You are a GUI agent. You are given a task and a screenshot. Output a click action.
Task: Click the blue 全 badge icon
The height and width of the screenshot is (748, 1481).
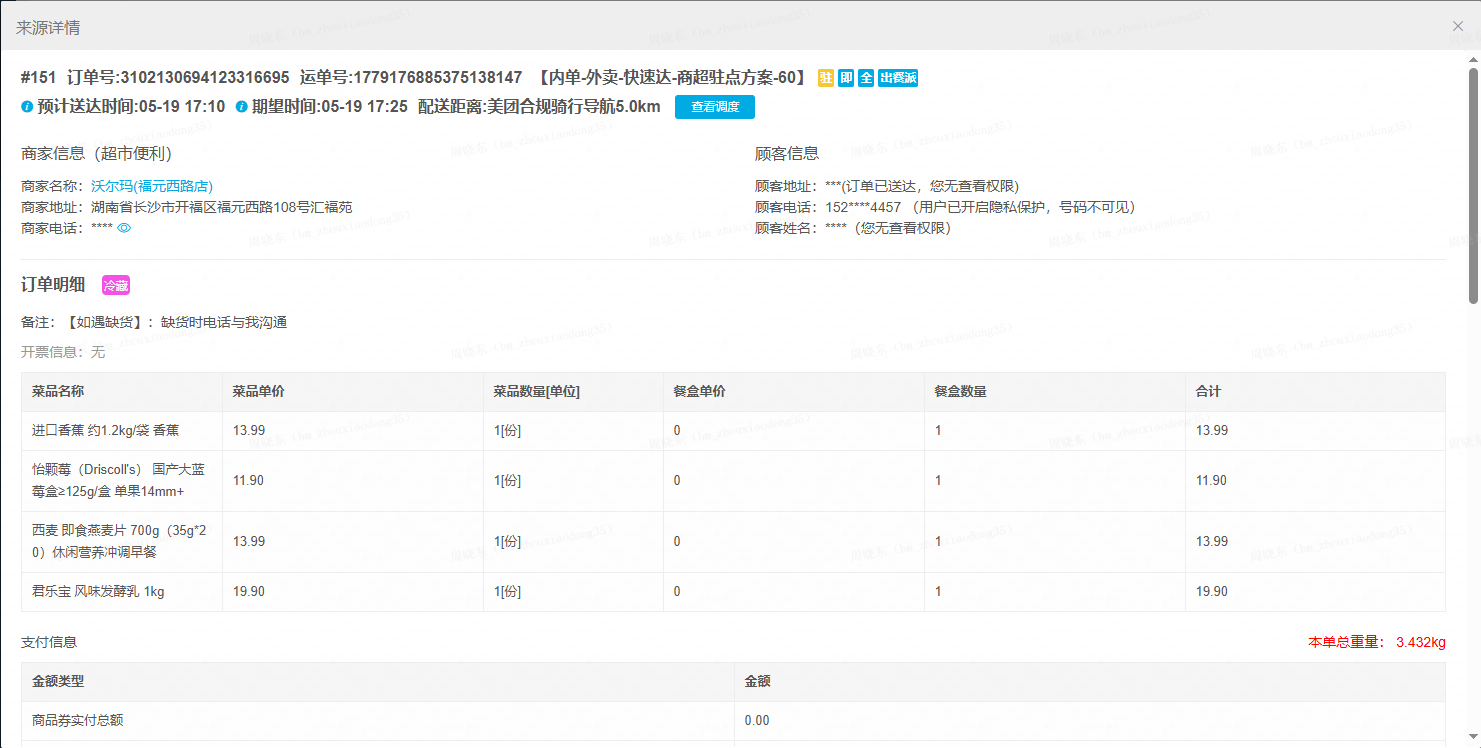(866, 78)
